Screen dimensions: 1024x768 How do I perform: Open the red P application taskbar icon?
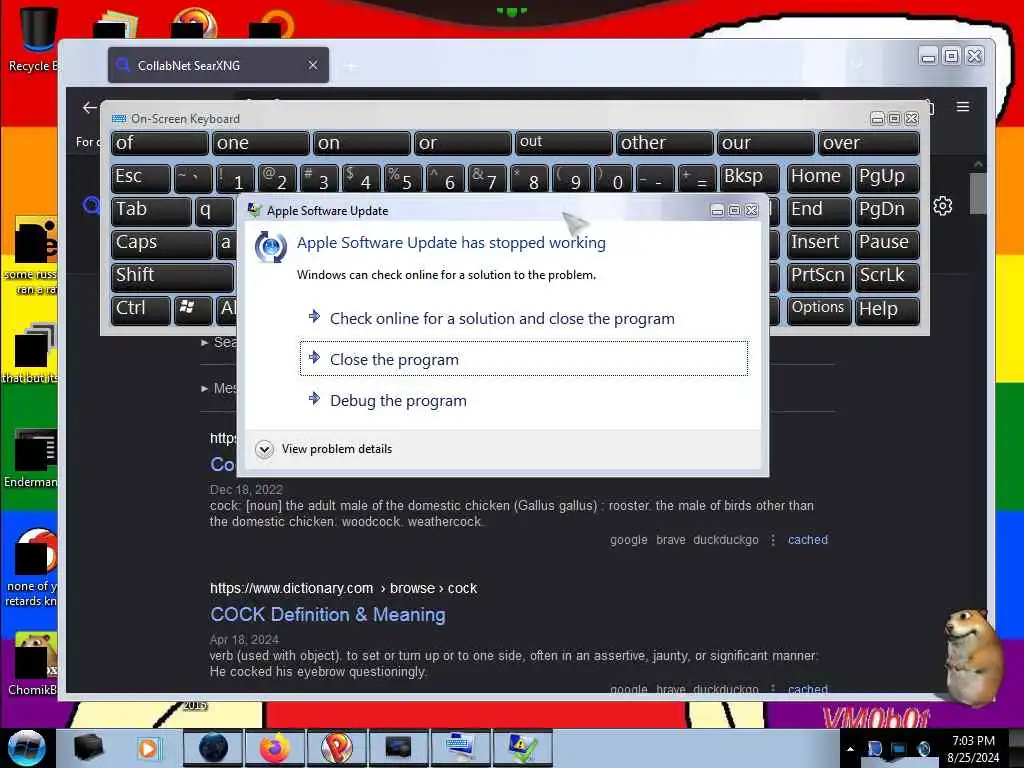(x=337, y=748)
